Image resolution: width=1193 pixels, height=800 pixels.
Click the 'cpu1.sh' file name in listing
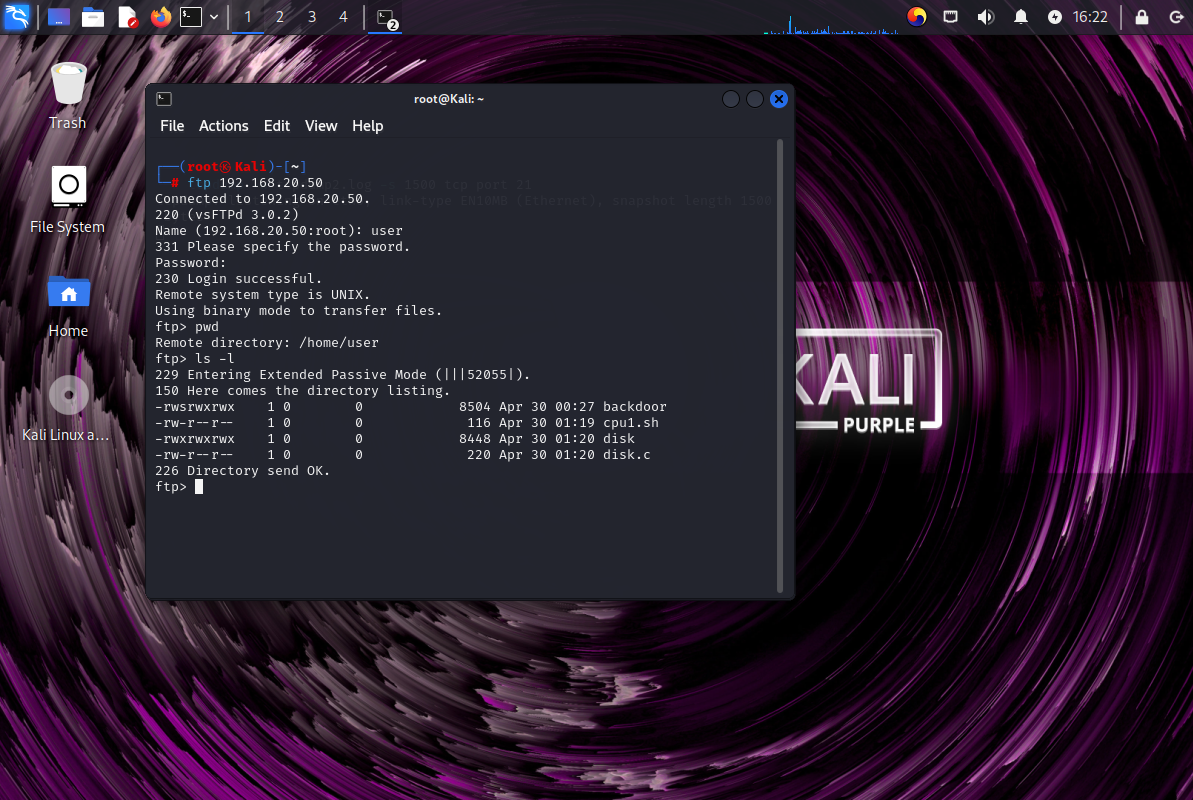[631, 422]
